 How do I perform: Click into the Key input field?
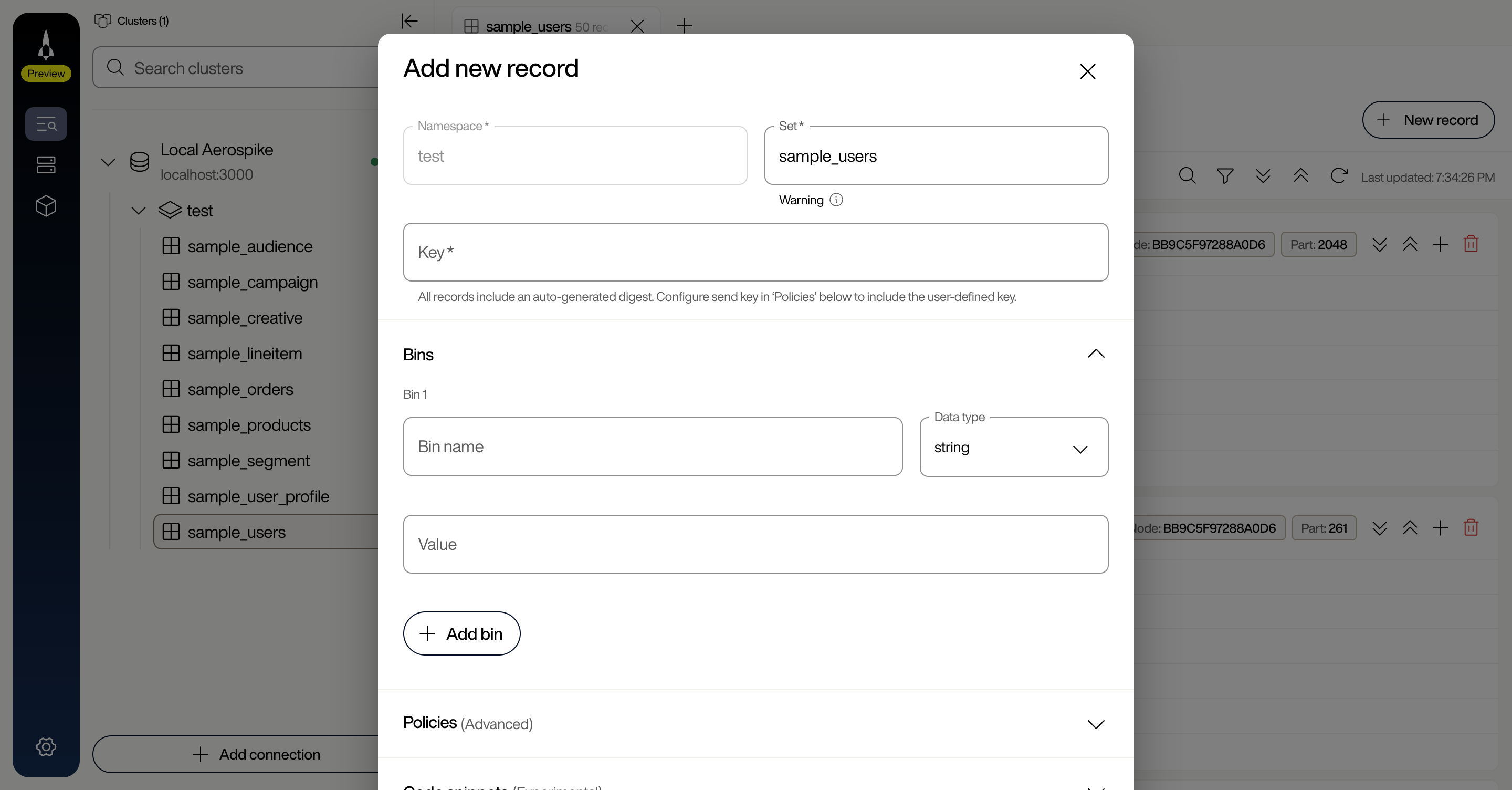755,252
